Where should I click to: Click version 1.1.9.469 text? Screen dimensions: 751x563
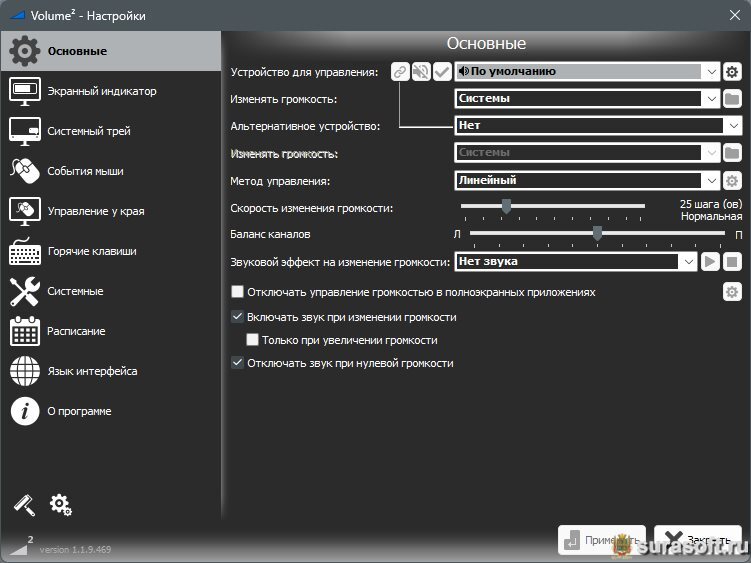coord(75,550)
